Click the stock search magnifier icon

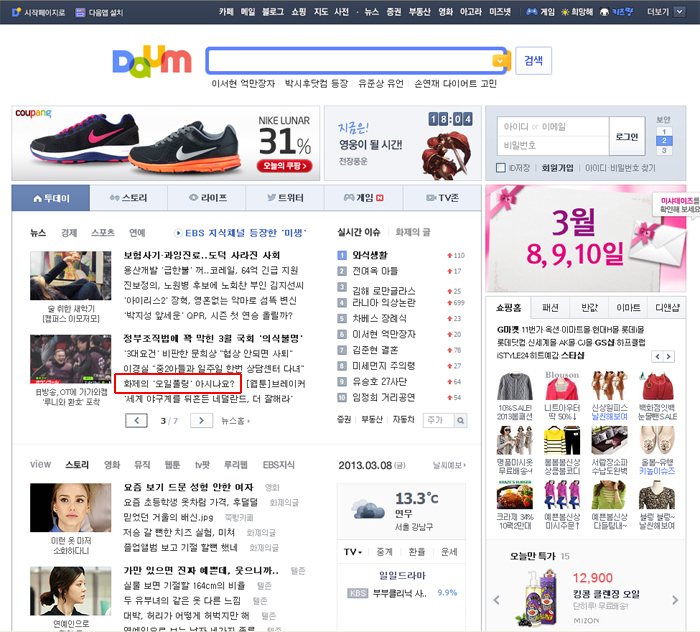tap(460, 420)
